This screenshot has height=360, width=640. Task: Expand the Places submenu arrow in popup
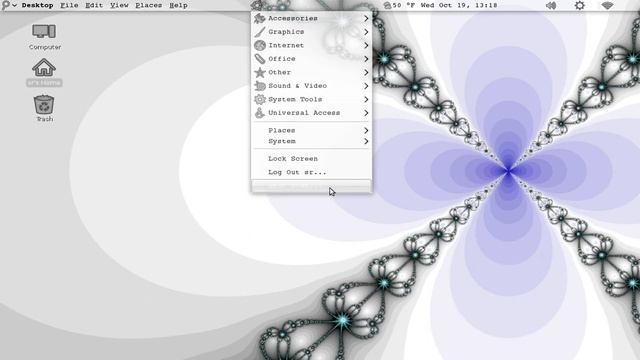(x=366, y=130)
